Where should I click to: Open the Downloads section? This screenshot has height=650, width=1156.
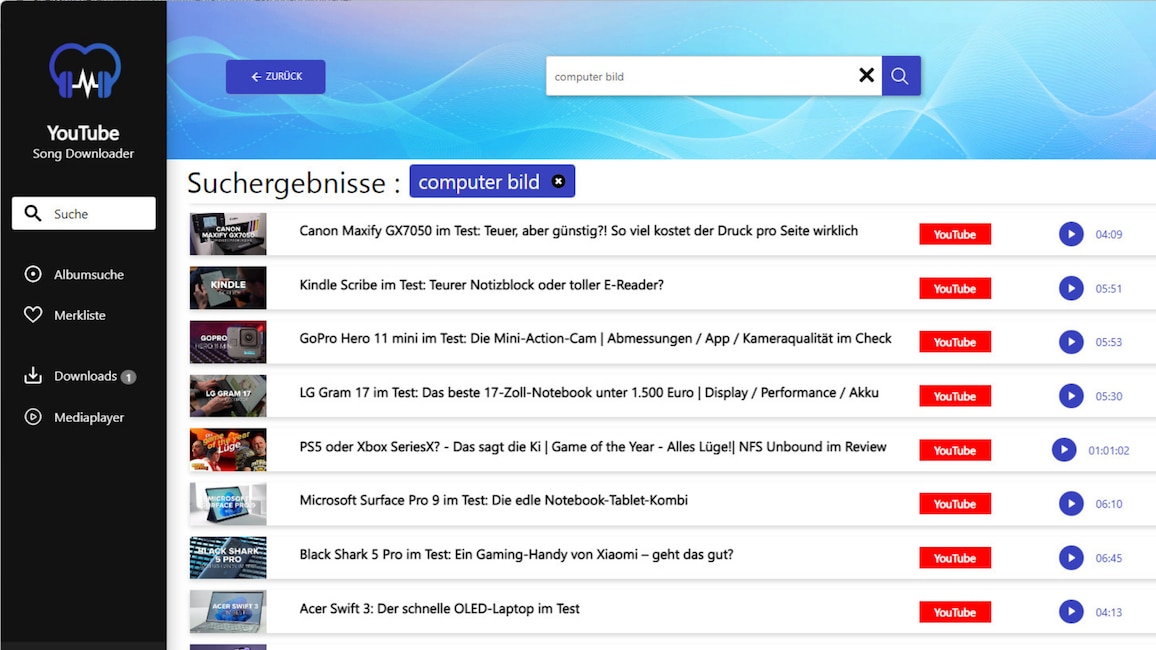point(85,376)
